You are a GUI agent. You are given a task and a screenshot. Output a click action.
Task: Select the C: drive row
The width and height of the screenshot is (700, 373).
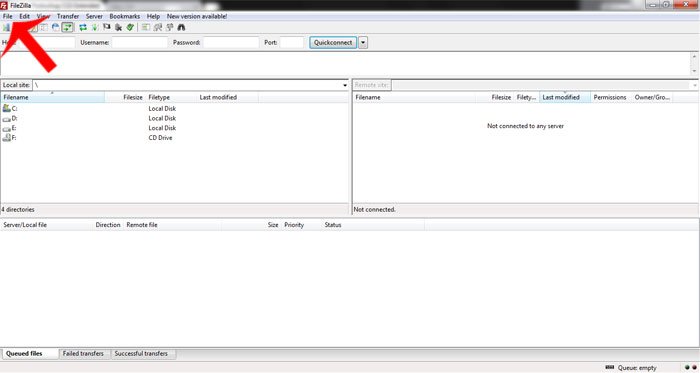click(x=175, y=108)
